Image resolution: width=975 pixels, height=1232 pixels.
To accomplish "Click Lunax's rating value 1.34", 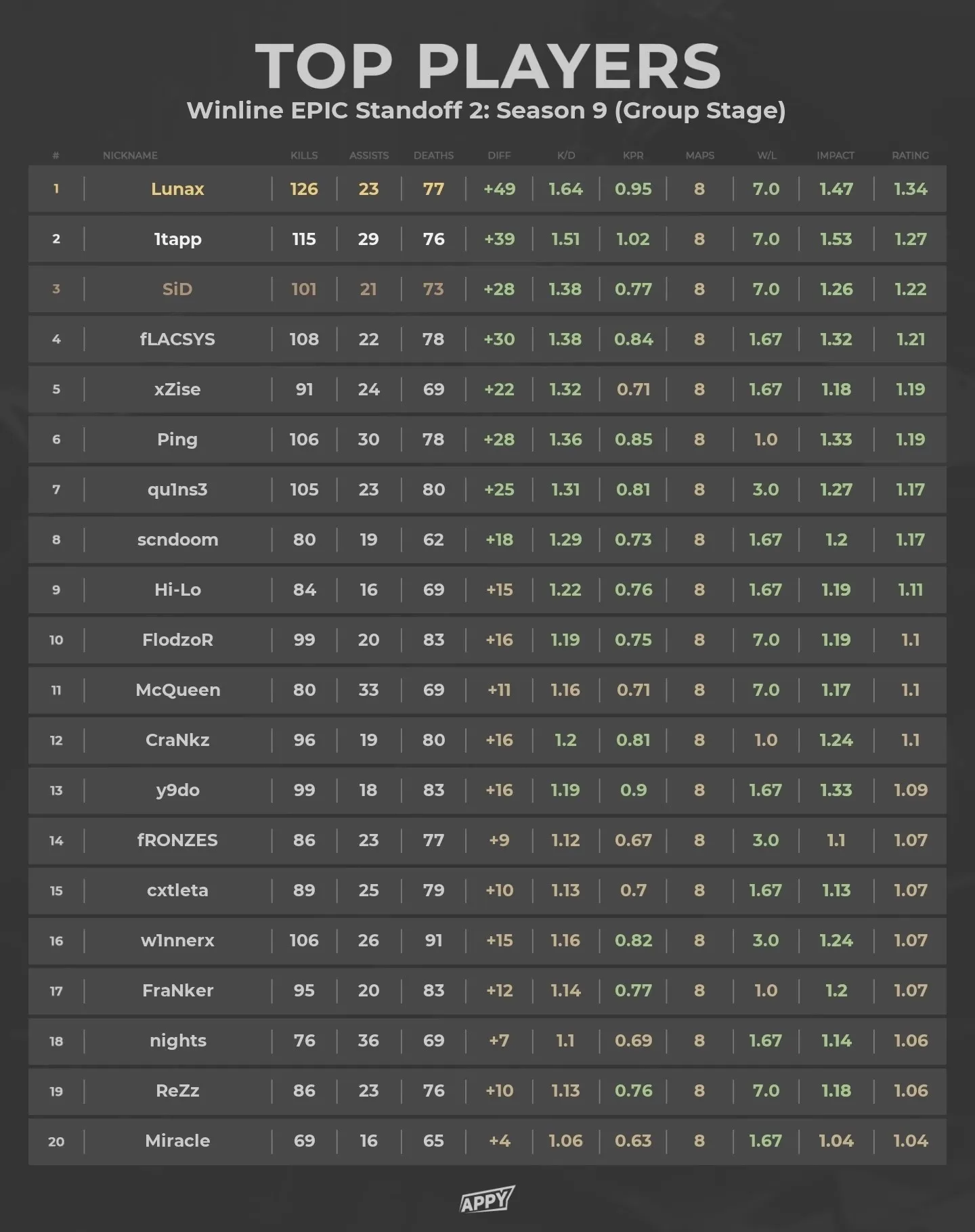I will click(x=910, y=189).
